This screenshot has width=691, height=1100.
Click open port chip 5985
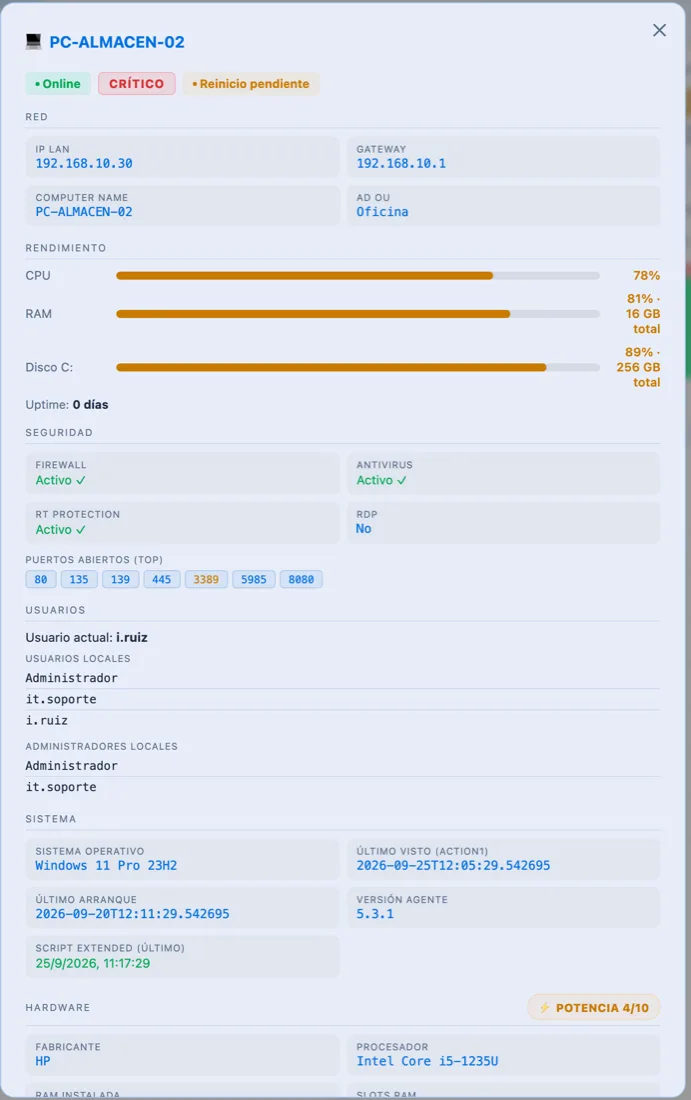coord(253,579)
